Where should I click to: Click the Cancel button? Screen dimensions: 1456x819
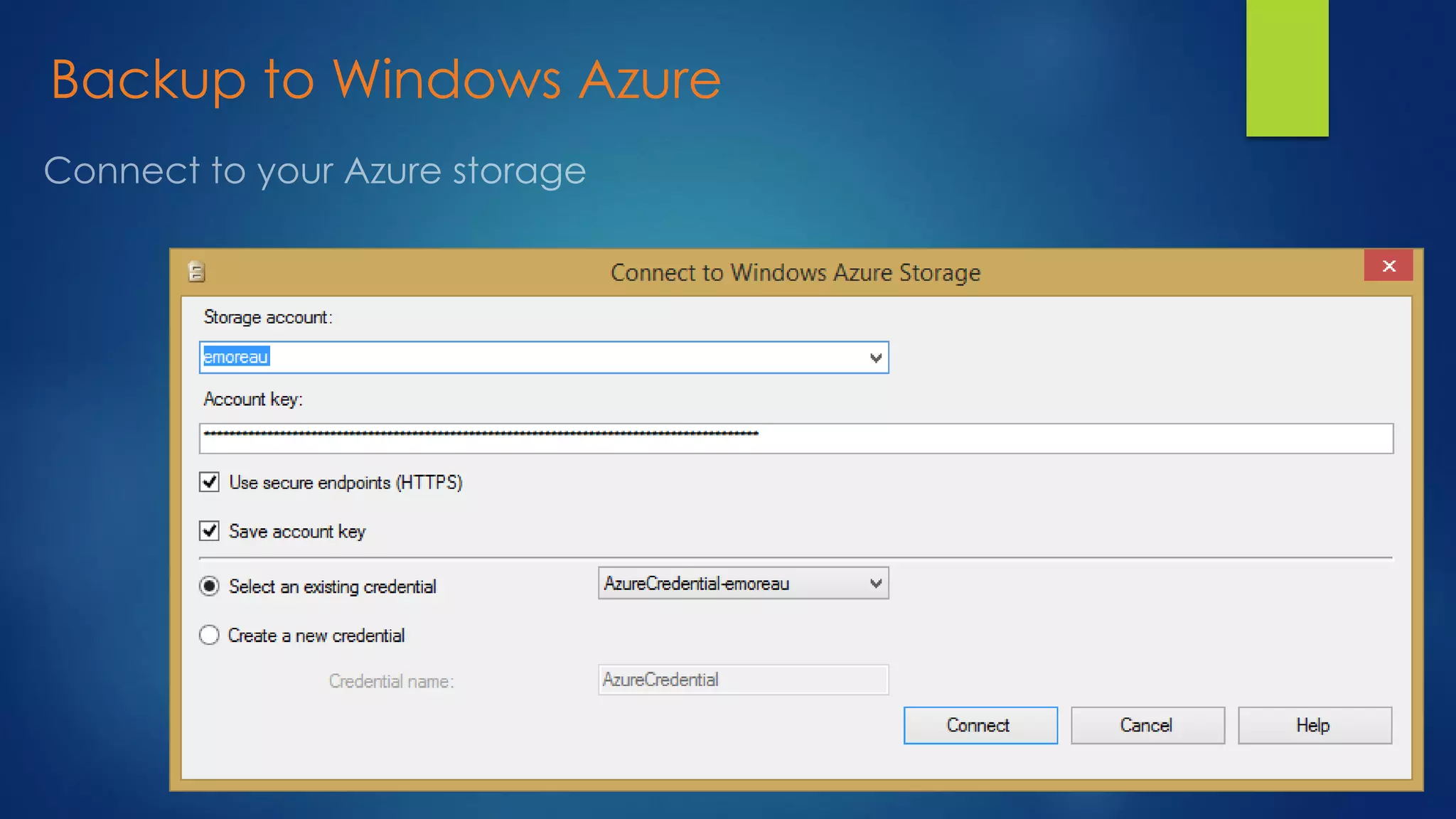click(x=1147, y=725)
